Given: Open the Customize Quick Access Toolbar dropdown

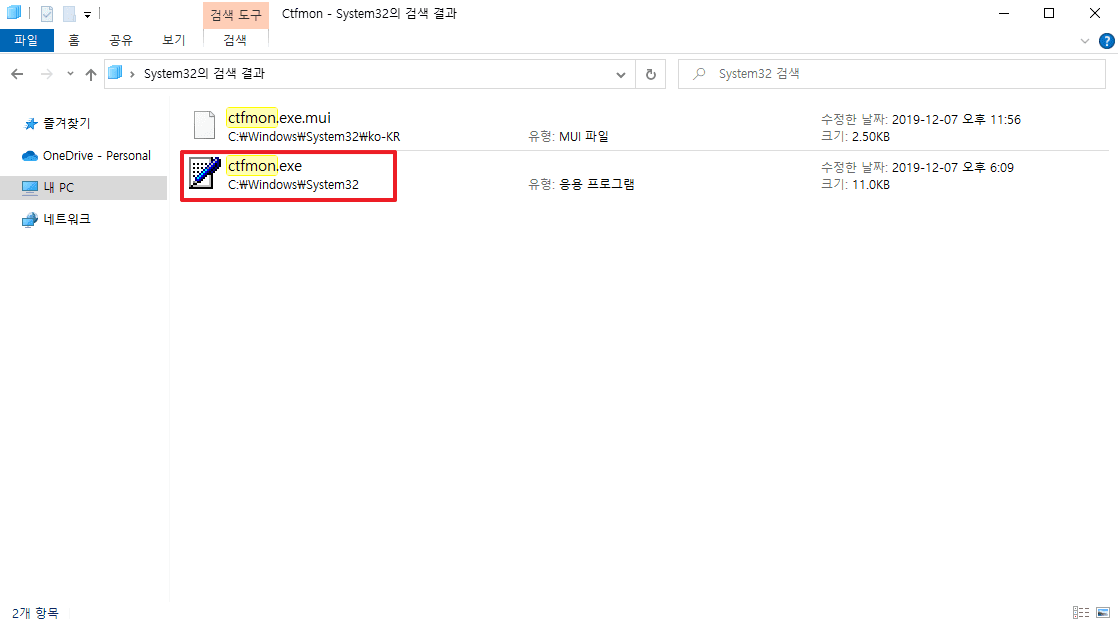Looking at the screenshot, I should tap(87, 14).
